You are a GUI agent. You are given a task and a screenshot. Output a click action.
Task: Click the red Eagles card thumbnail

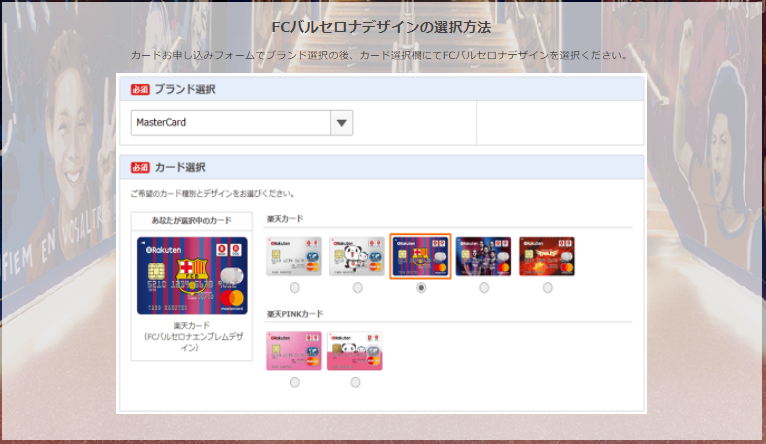click(547, 256)
